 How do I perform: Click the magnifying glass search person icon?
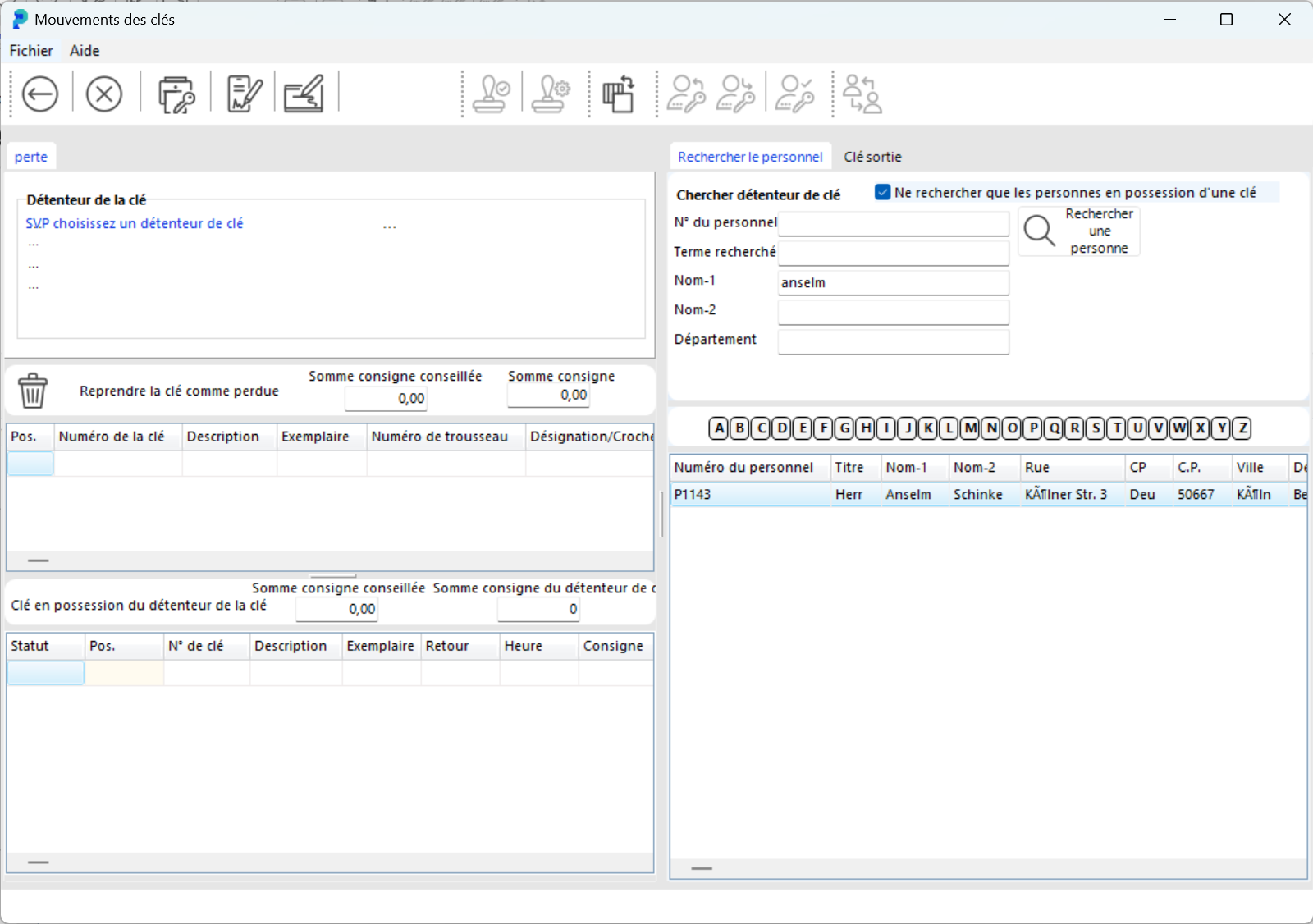(x=1039, y=231)
